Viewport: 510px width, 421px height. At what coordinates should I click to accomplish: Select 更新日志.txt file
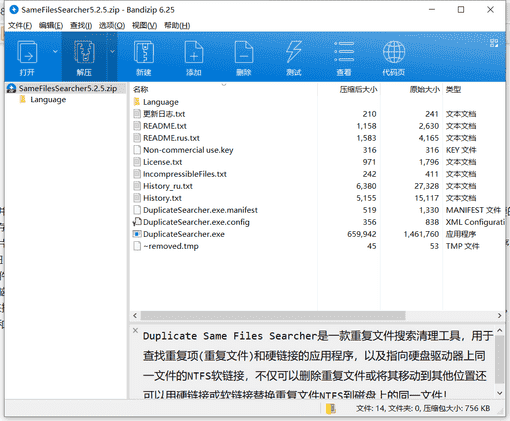tap(164, 114)
